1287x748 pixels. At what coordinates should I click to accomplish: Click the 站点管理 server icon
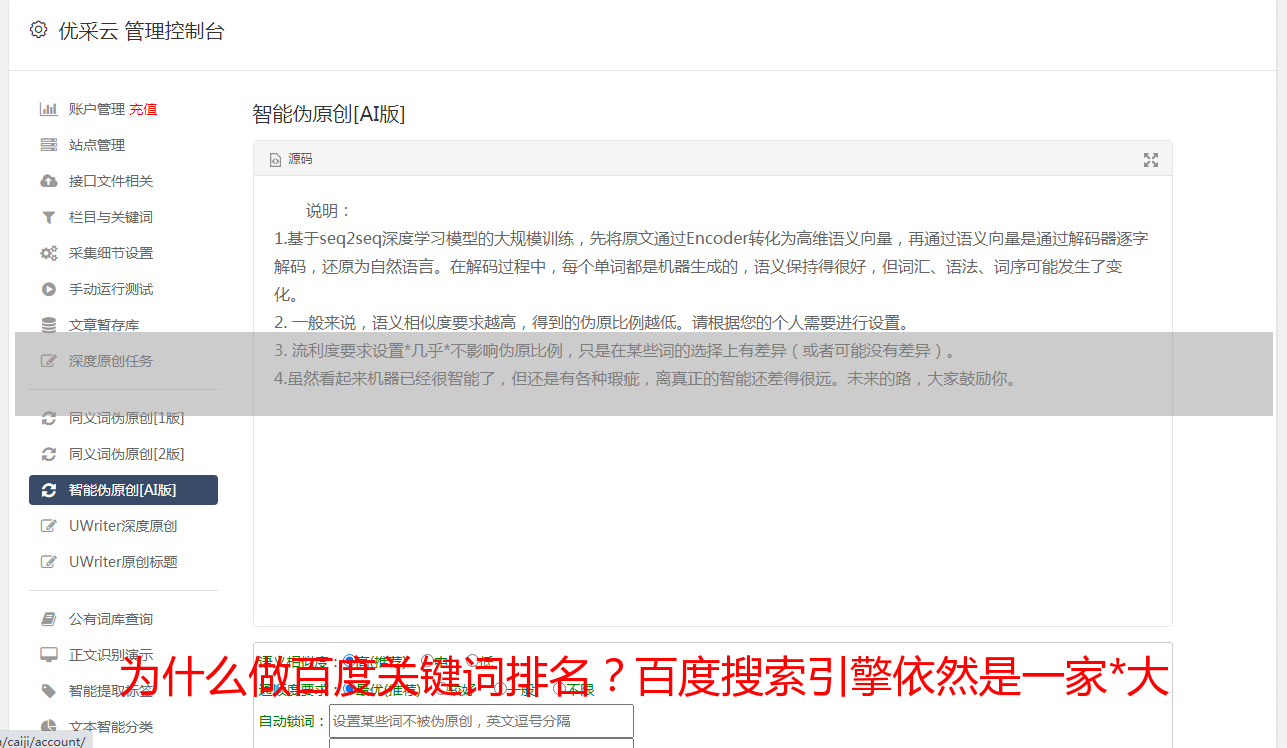[48, 145]
